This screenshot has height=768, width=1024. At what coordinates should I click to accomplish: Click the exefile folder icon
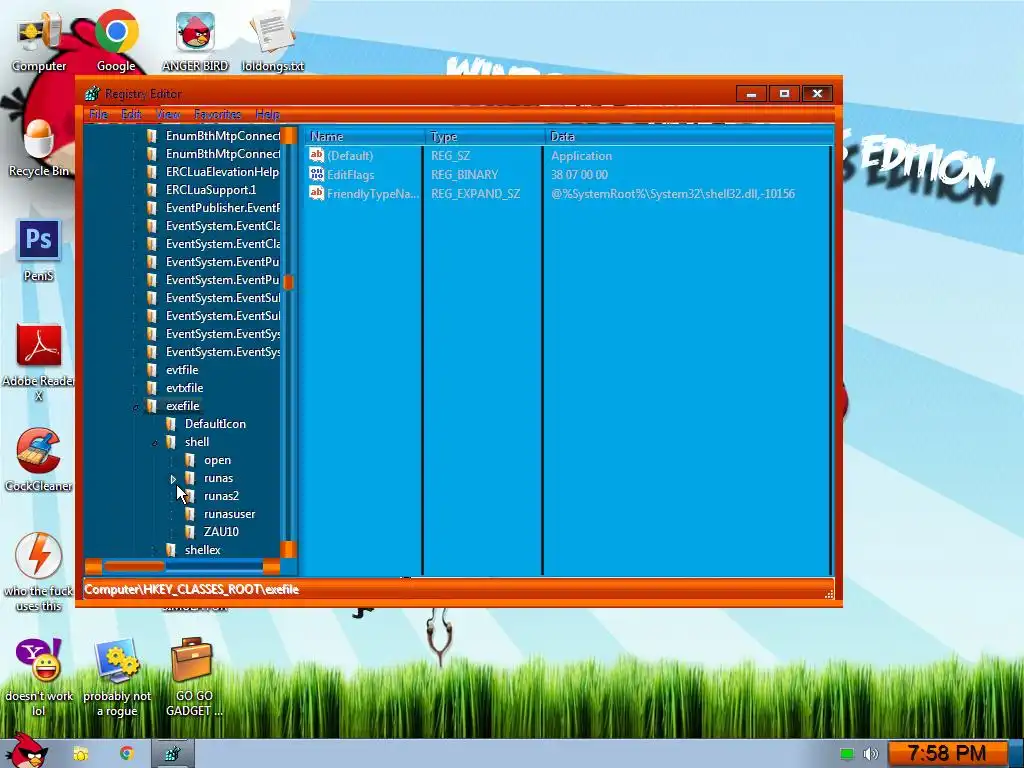(152, 406)
